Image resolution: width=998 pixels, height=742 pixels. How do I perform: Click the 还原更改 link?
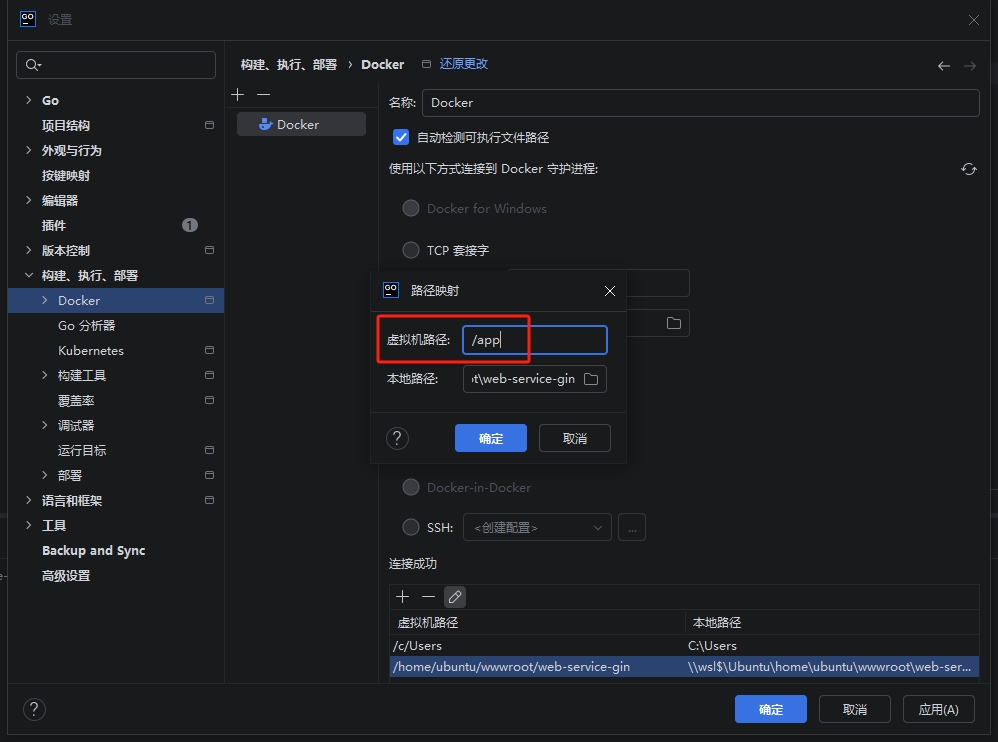pos(464,64)
